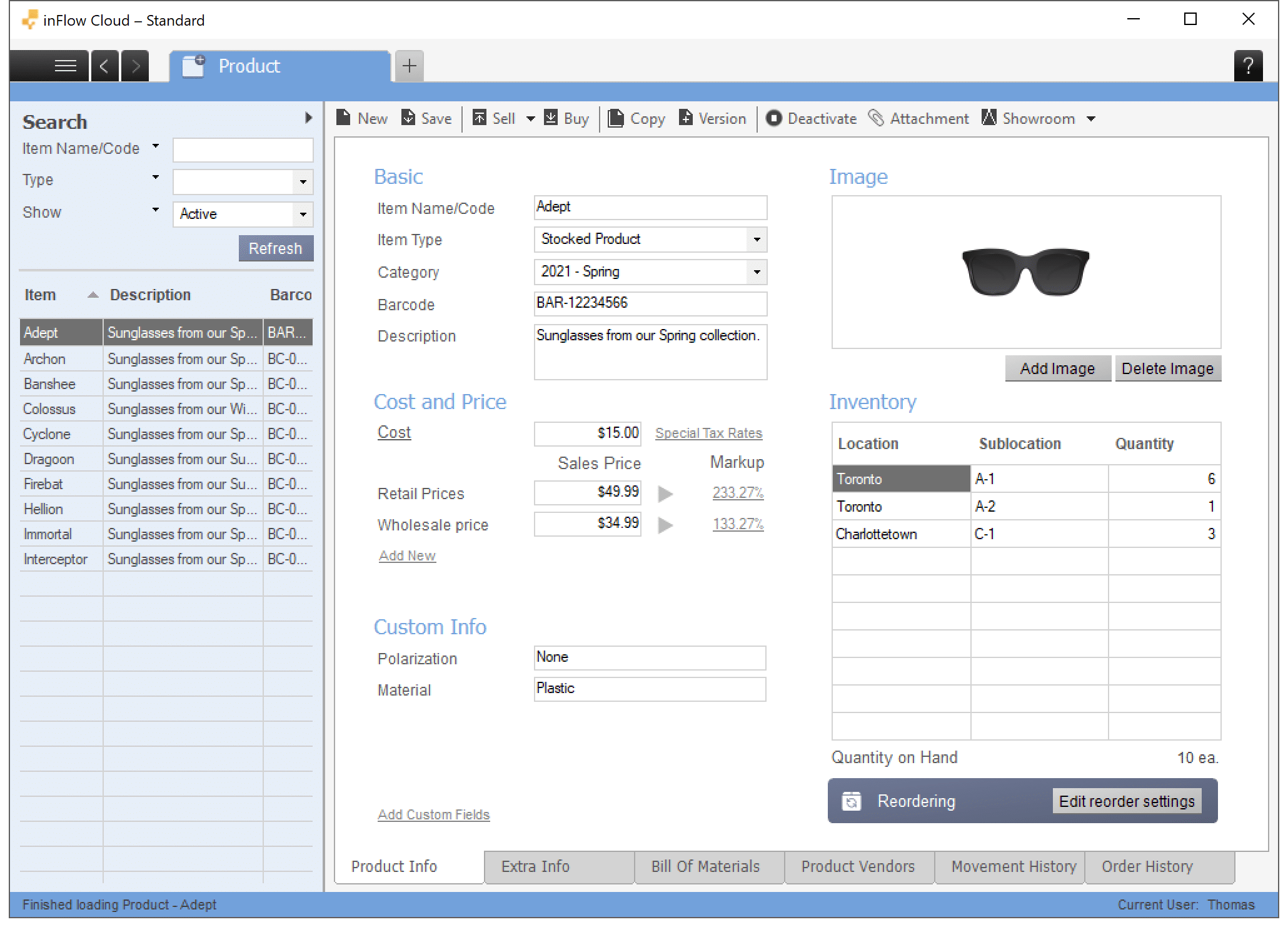Select the Category dropdown field
The width and height of the screenshot is (1288, 927).
point(649,272)
